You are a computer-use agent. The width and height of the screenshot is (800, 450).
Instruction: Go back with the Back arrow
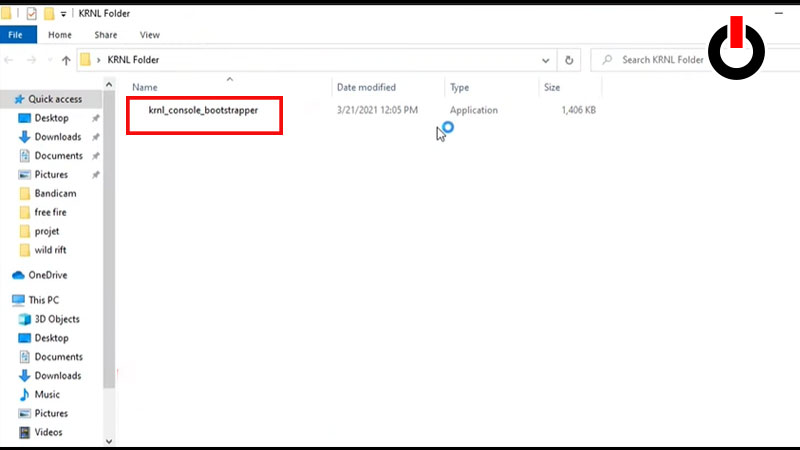tap(9, 60)
